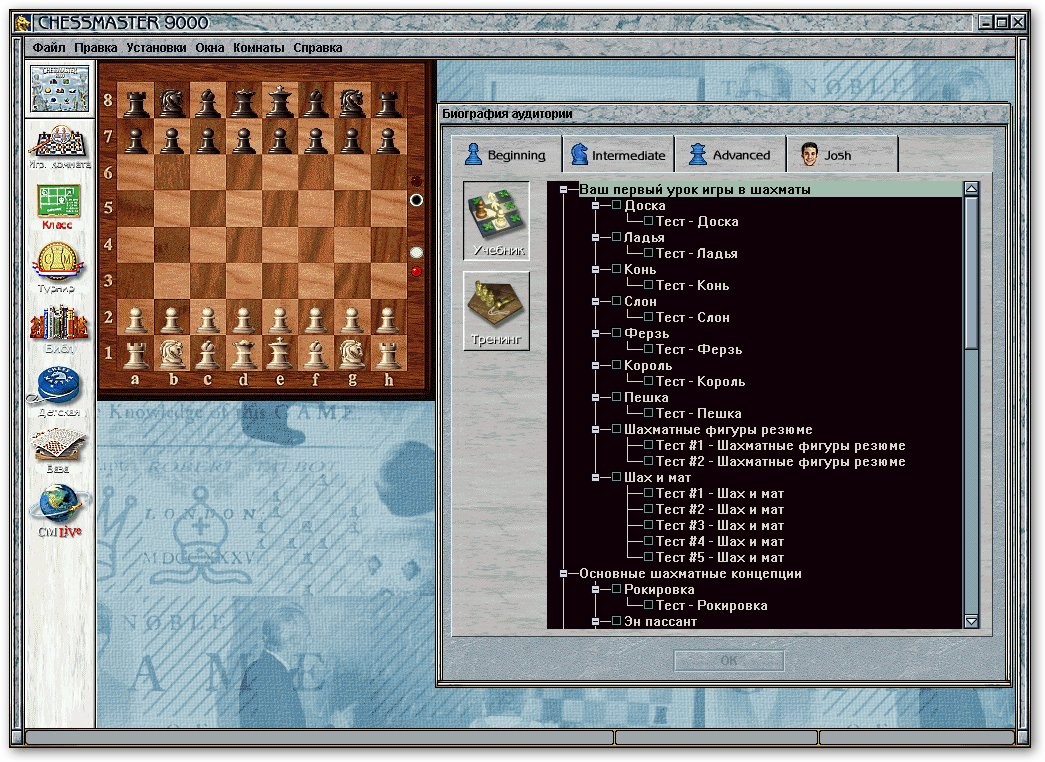The width and height of the screenshot is (1045, 762).
Task: Open the Окна menu
Action: pos(209,47)
